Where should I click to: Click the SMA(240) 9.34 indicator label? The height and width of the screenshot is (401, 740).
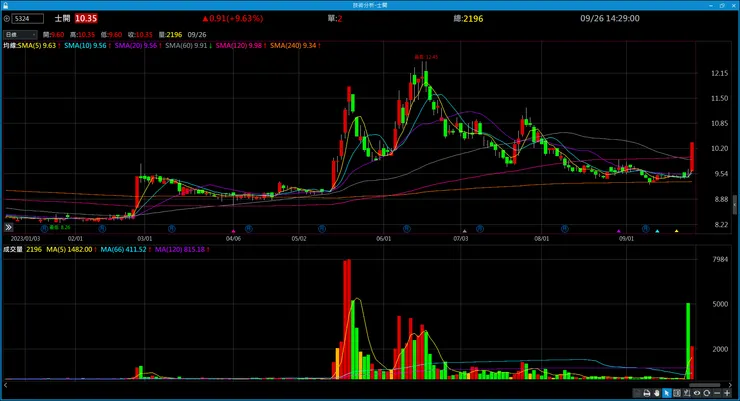coord(293,46)
